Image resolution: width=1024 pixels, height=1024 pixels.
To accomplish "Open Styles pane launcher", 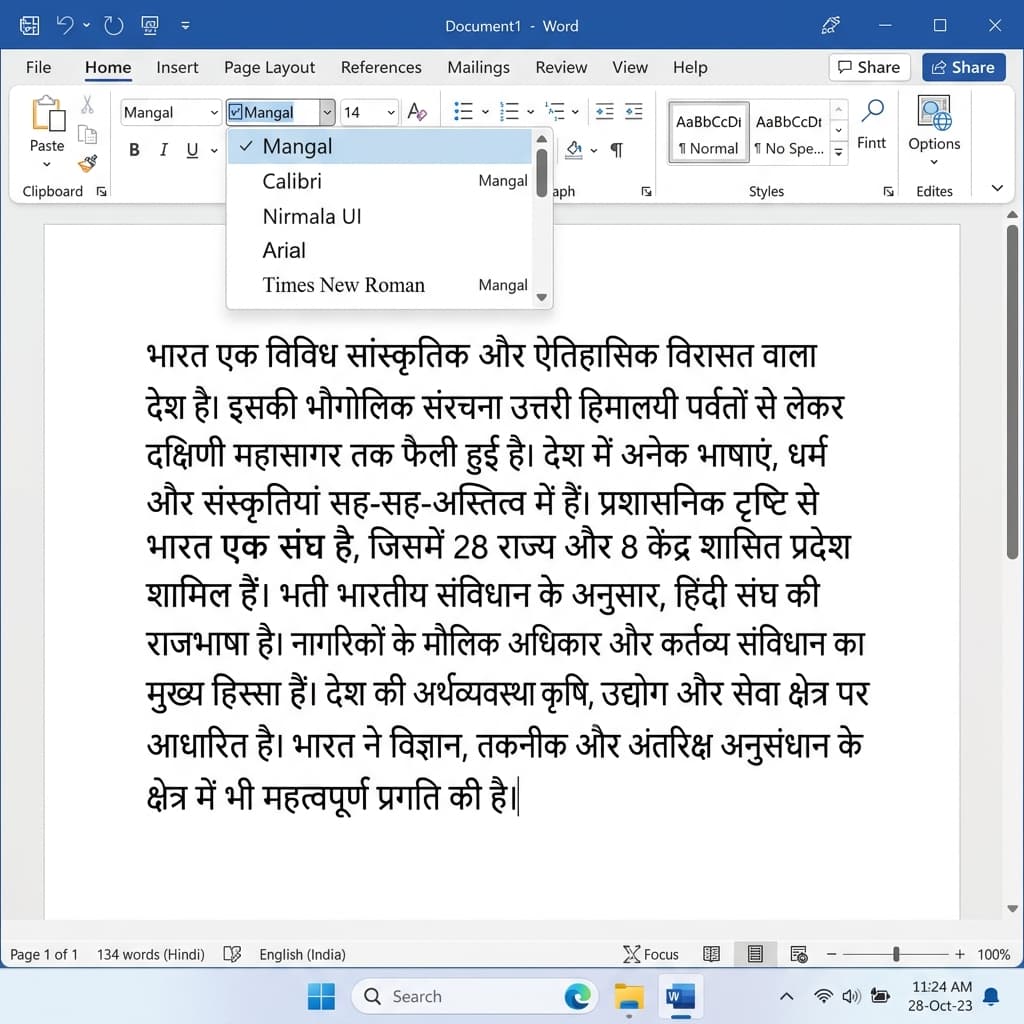I will coord(888,191).
